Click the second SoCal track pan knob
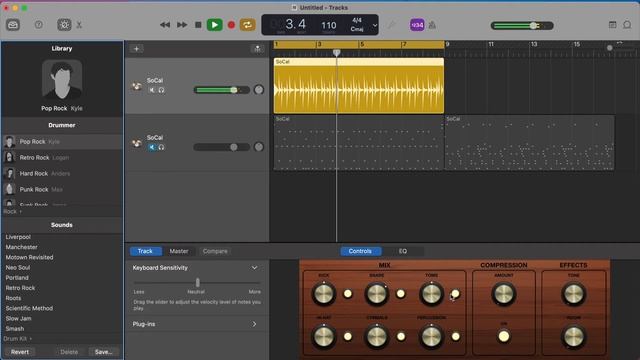Image resolution: width=640 pixels, height=360 pixels. click(259, 147)
